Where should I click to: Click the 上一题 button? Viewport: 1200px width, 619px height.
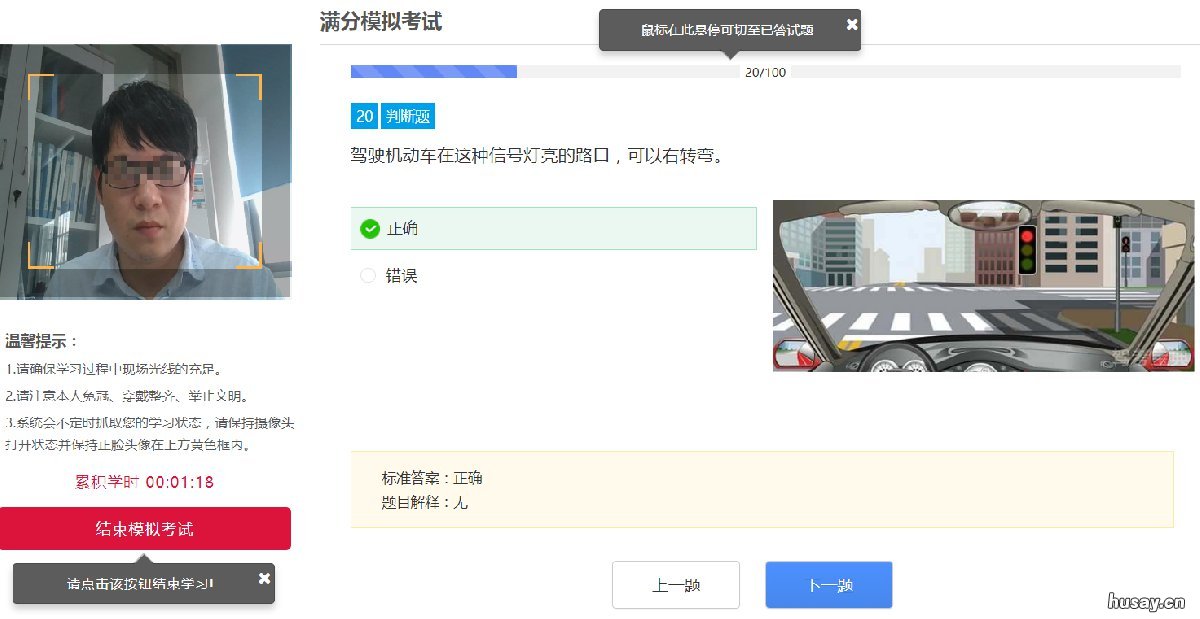(x=675, y=584)
